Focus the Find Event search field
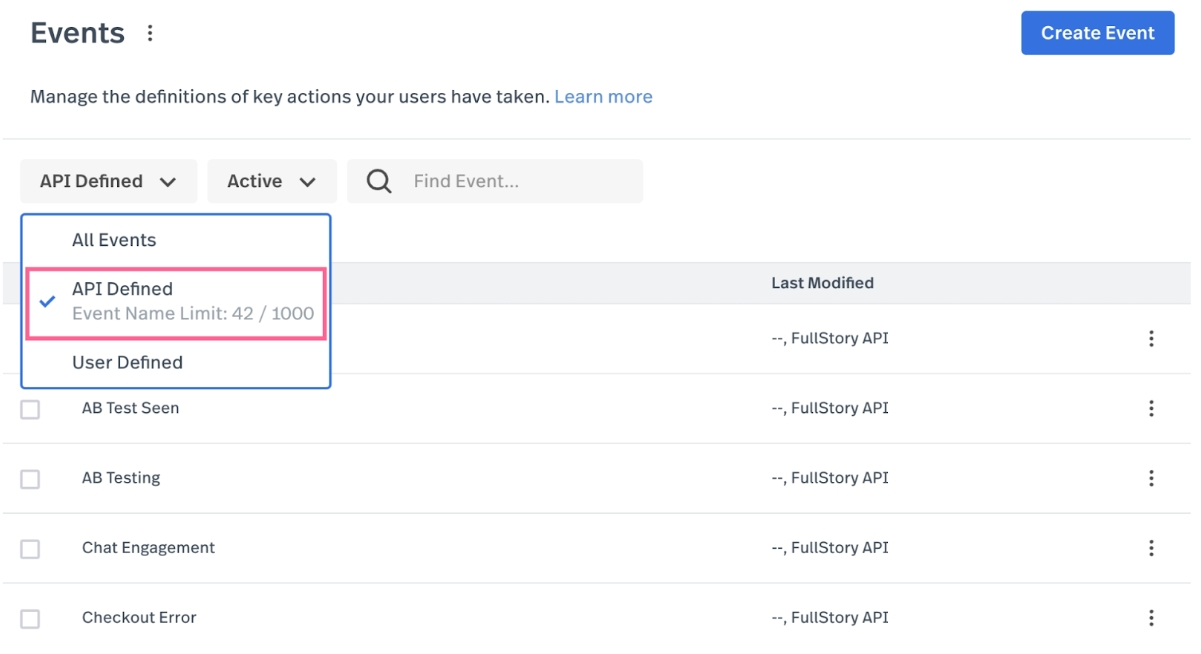Screen dimensions: 1201x654 click(x=495, y=181)
